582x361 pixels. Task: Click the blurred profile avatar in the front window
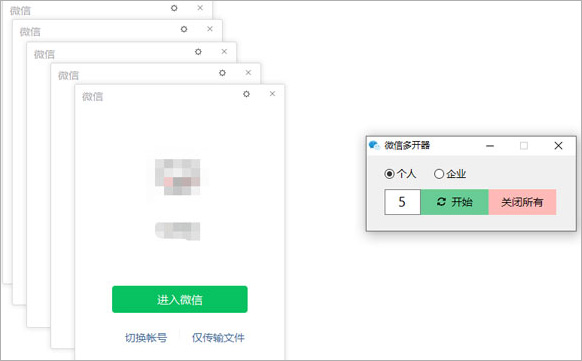point(178,177)
